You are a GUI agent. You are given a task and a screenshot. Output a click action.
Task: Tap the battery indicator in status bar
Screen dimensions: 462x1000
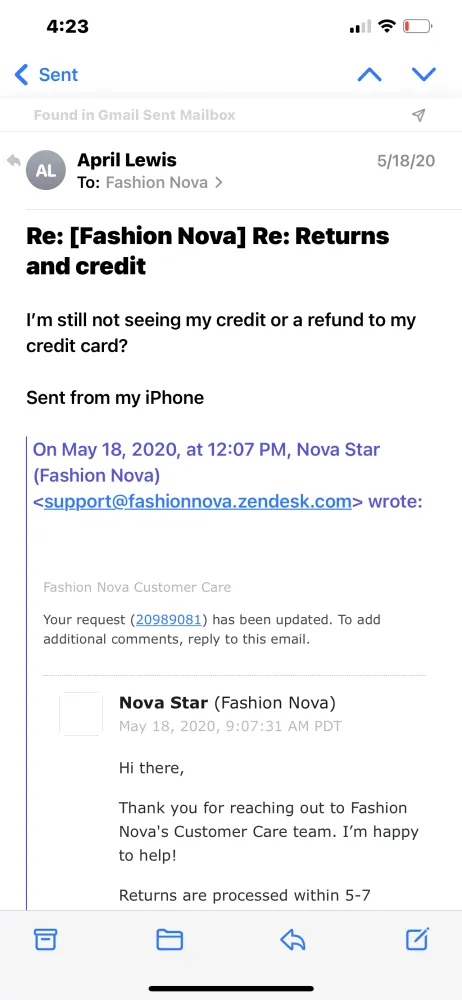417,26
